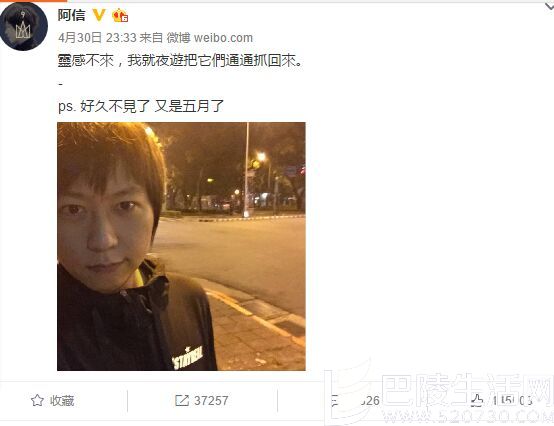Click the 626 comment count
Viewport: 554px width, 426px height.
pos(369,401)
